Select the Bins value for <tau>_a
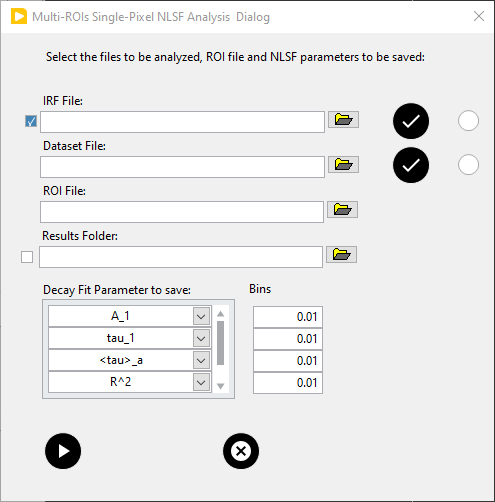The image size is (495, 502). point(288,361)
